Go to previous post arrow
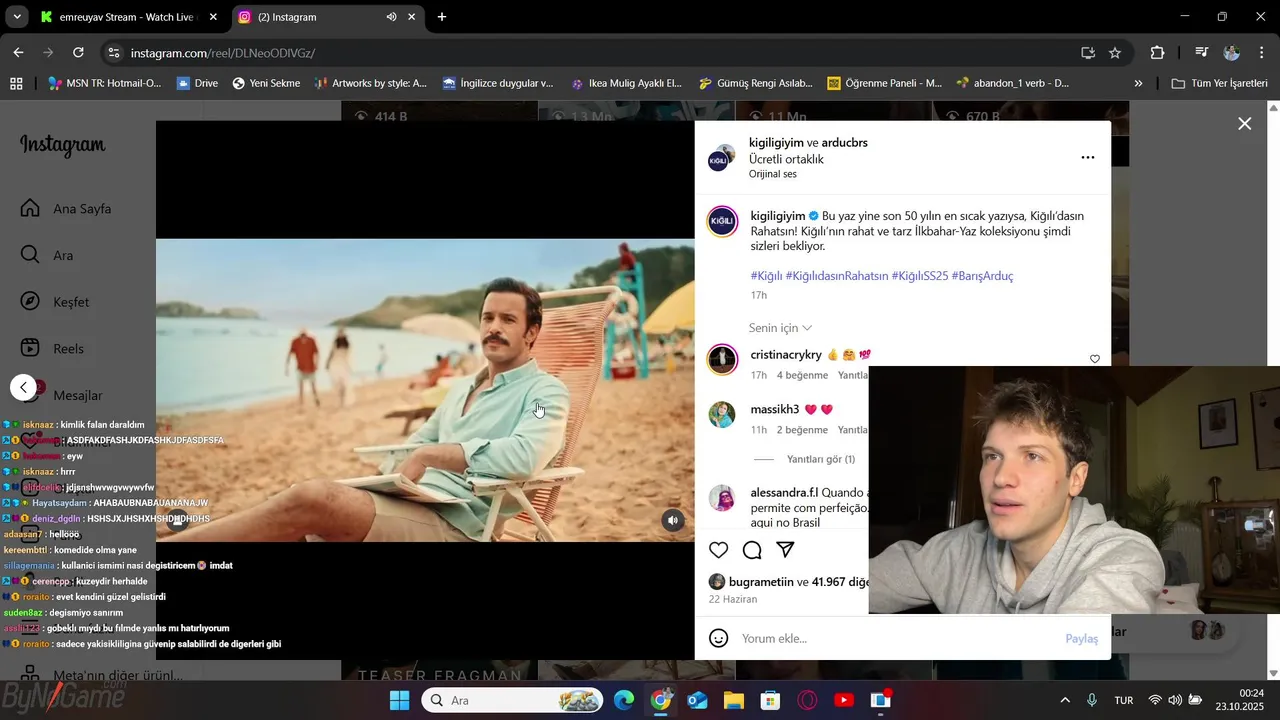 24,387
